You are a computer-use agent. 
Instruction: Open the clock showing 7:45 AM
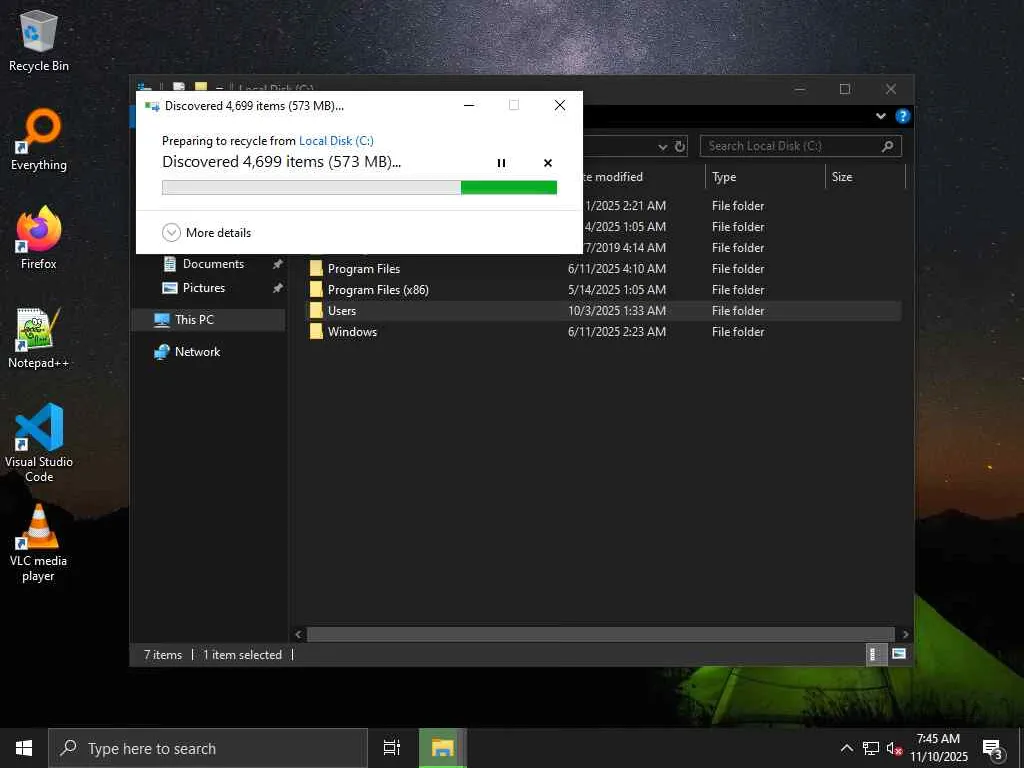(938, 748)
